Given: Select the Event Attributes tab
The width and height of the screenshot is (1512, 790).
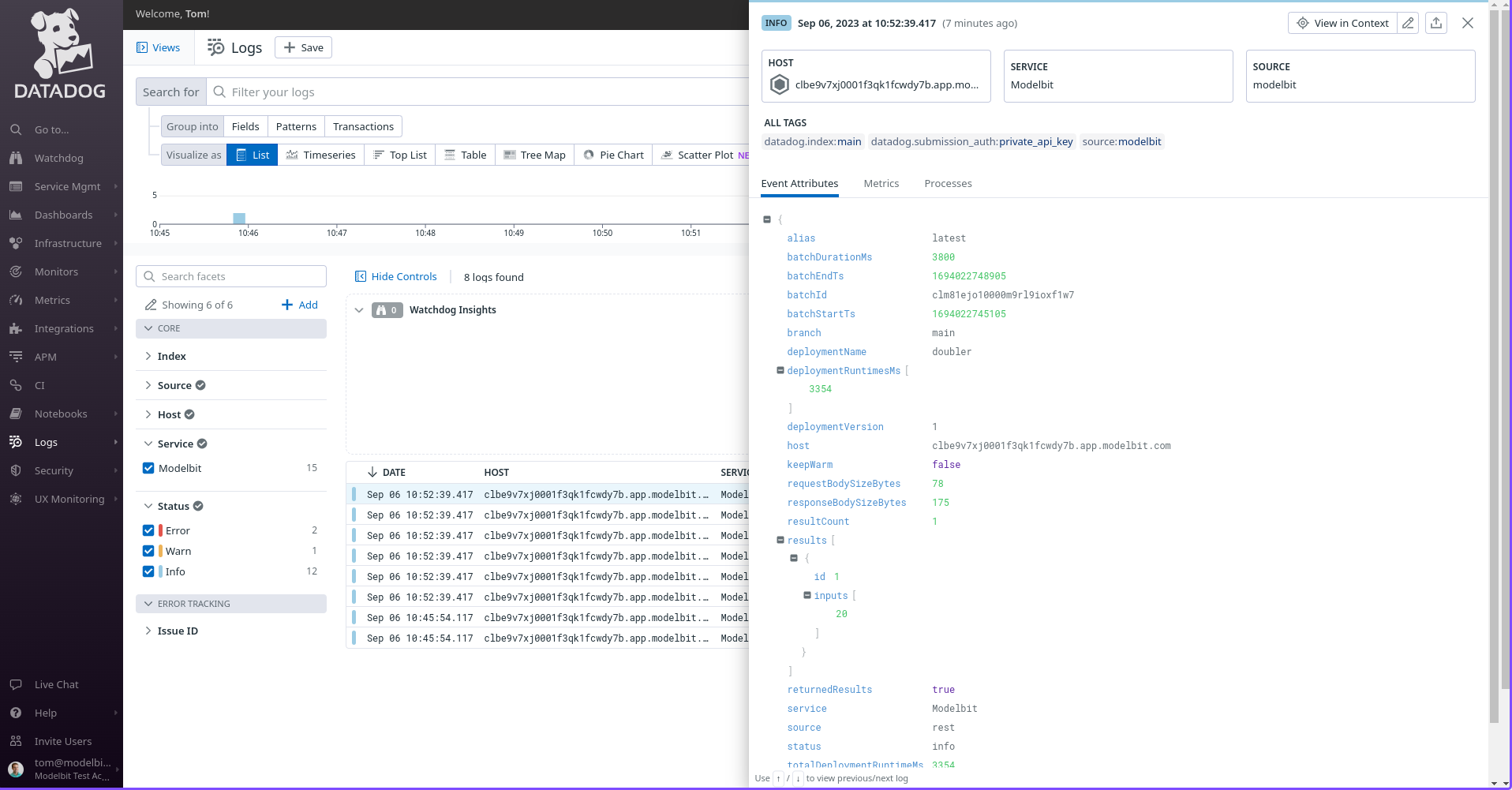Looking at the screenshot, I should point(799,183).
